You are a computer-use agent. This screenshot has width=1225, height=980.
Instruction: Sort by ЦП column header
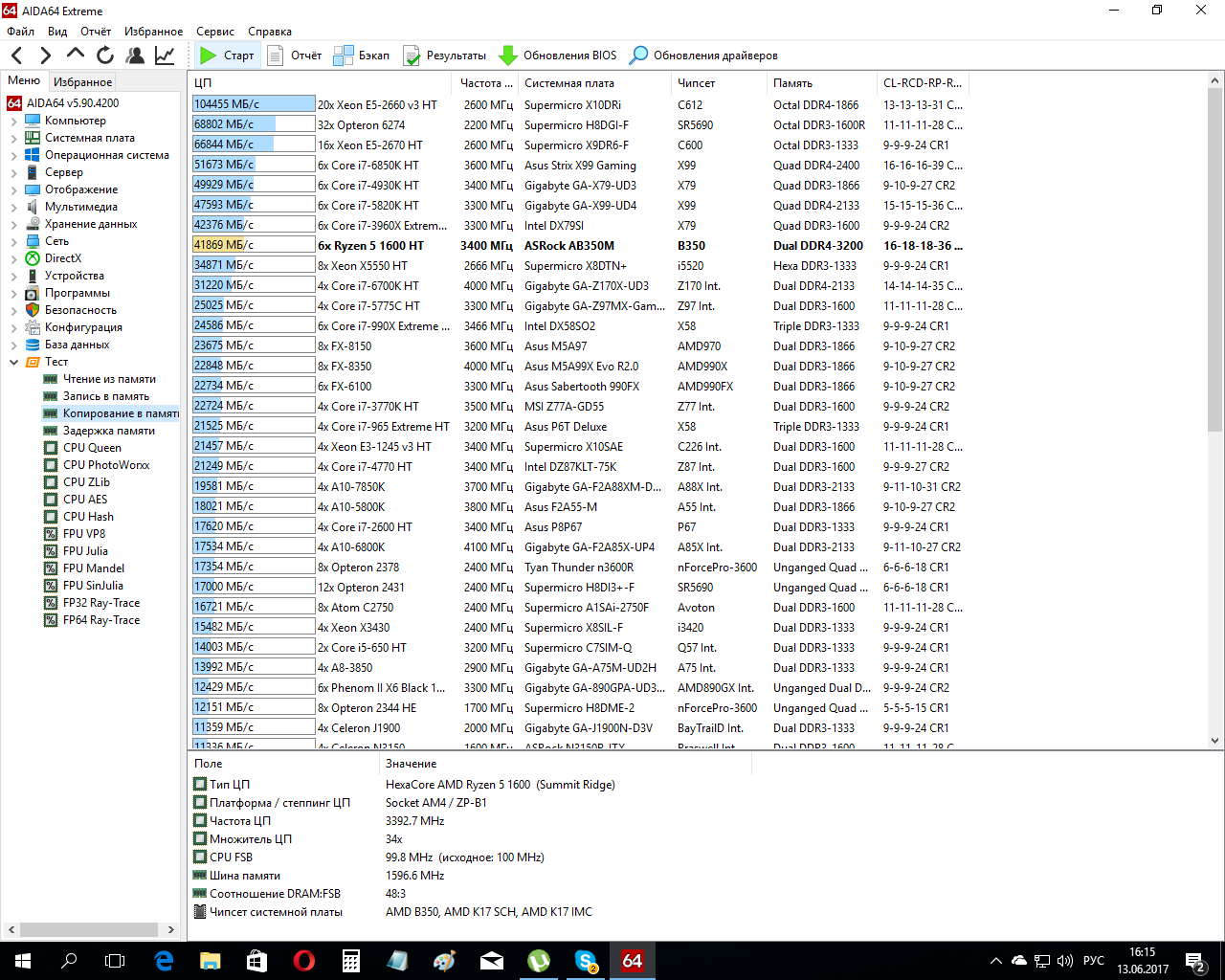tap(320, 83)
